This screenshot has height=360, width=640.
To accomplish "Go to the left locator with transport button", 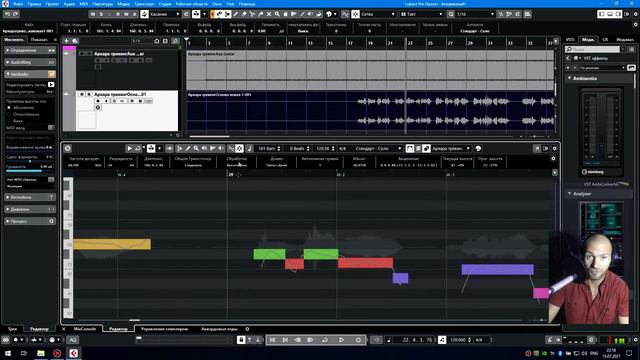I will click(272, 340).
